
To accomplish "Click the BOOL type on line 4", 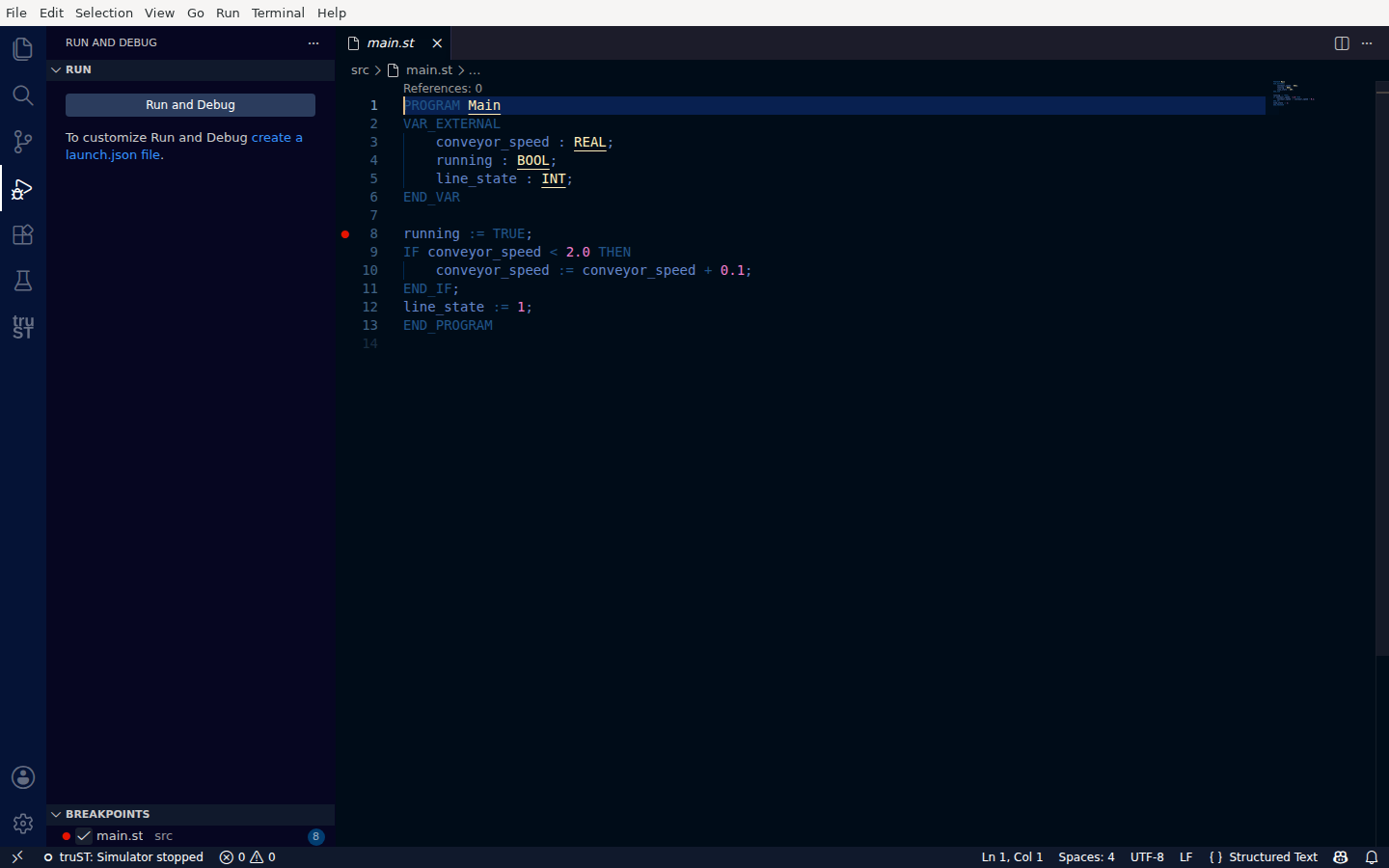I will (532, 160).
